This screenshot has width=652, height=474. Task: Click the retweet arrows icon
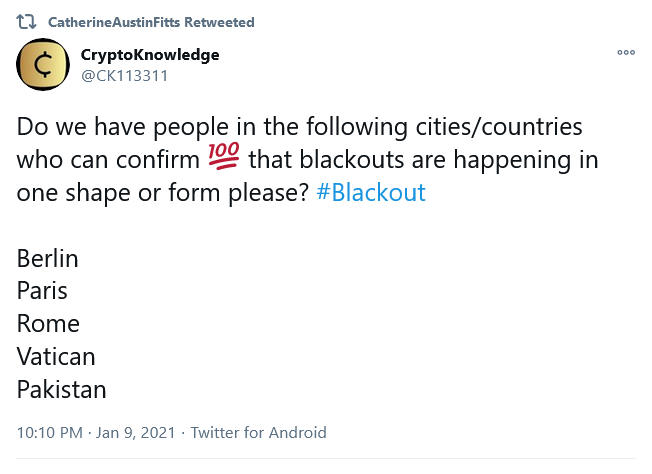click(27, 22)
